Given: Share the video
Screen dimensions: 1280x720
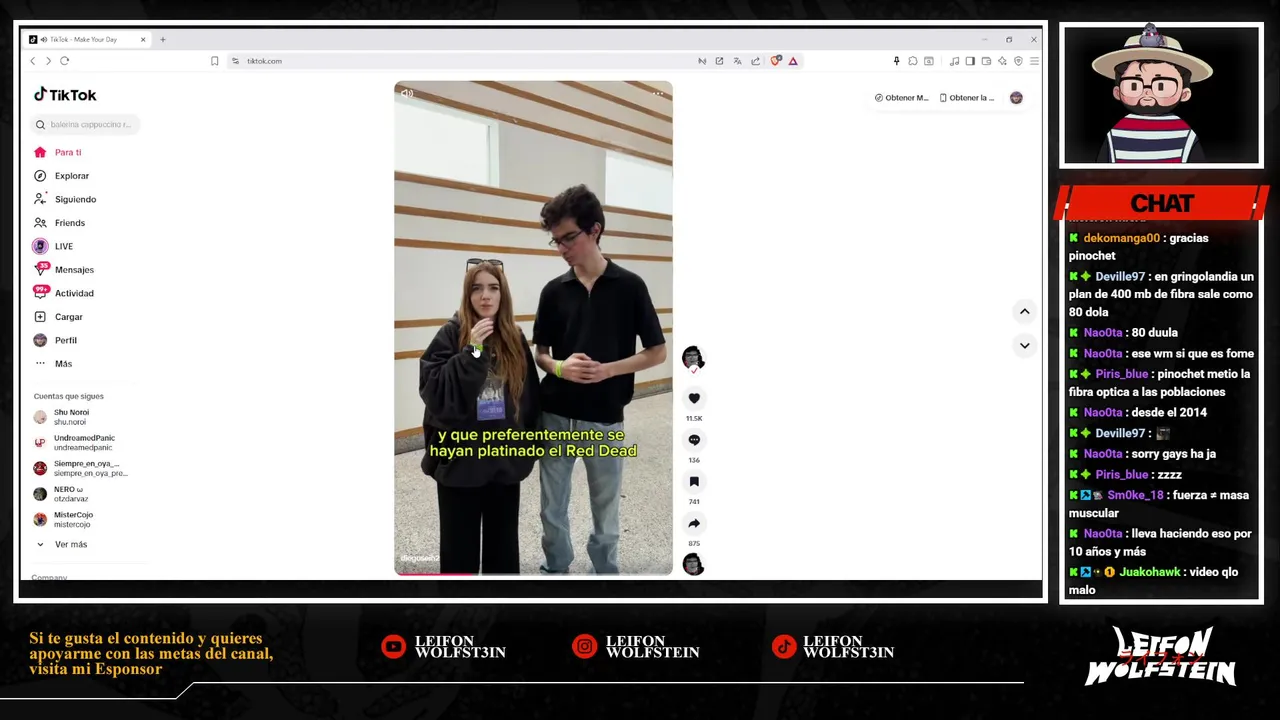Looking at the screenshot, I should coord(694,523).
